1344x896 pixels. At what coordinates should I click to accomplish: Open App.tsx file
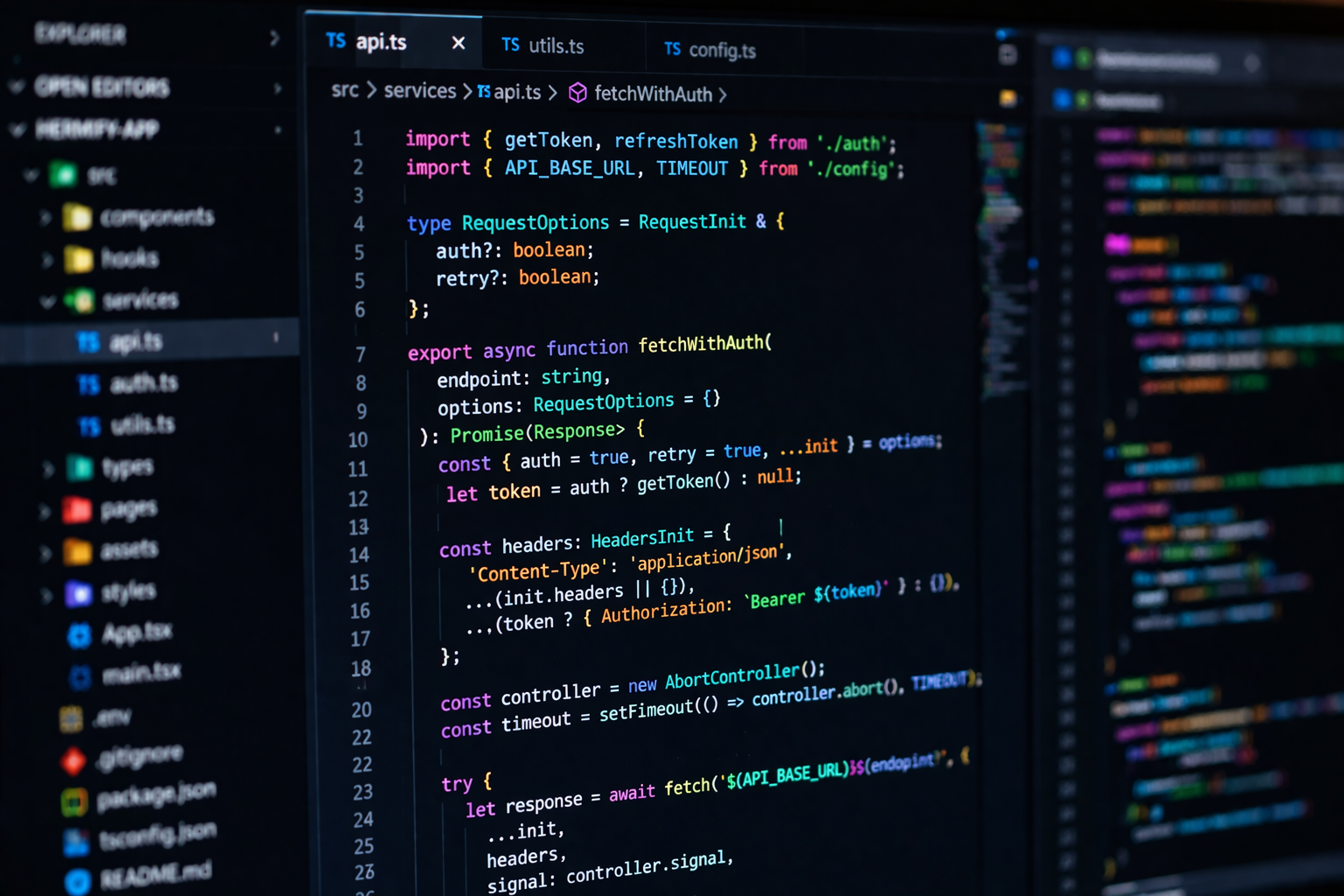point(136,632)
